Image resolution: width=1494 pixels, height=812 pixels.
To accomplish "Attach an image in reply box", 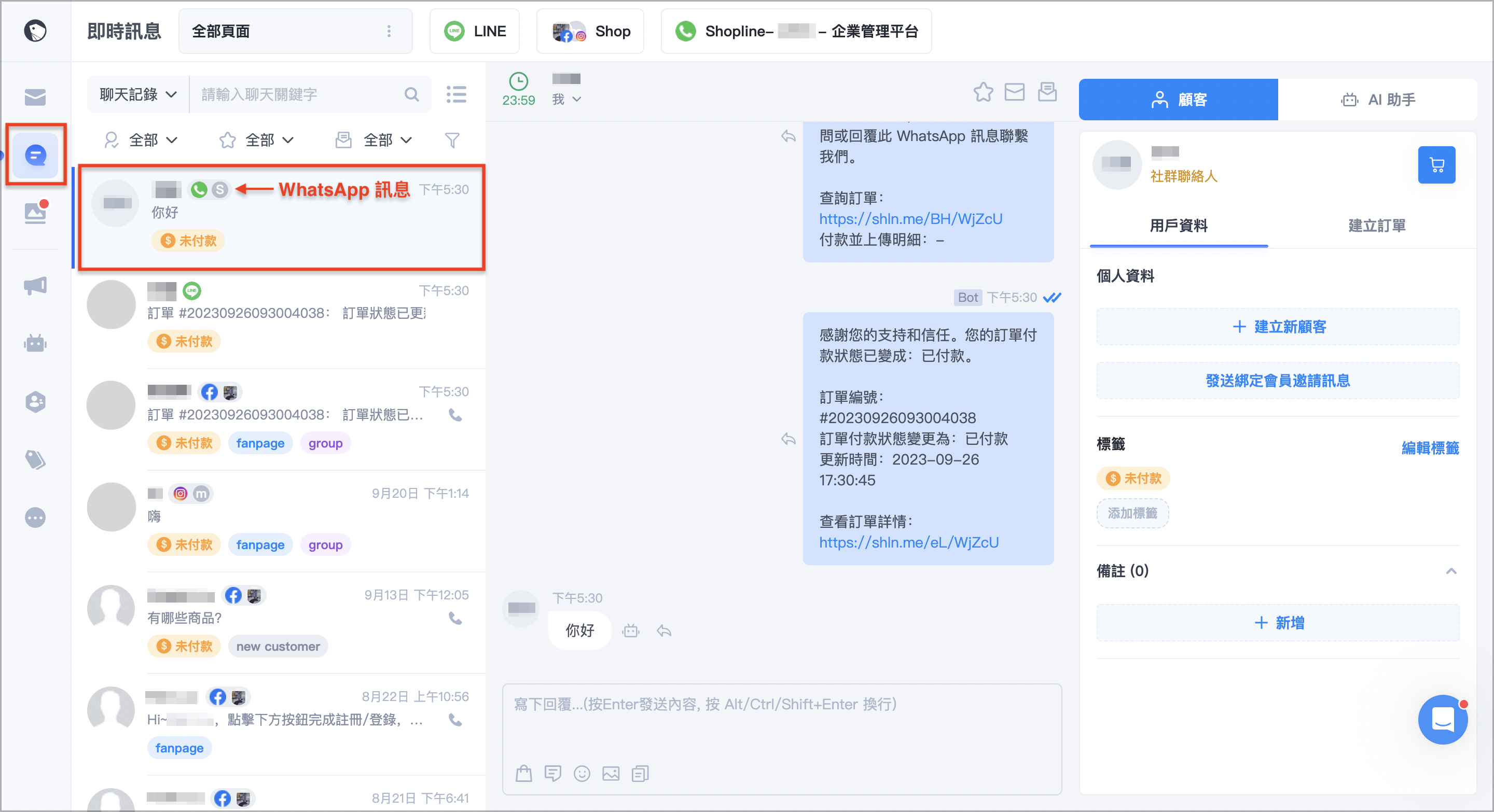I will [x=611, y=773].
